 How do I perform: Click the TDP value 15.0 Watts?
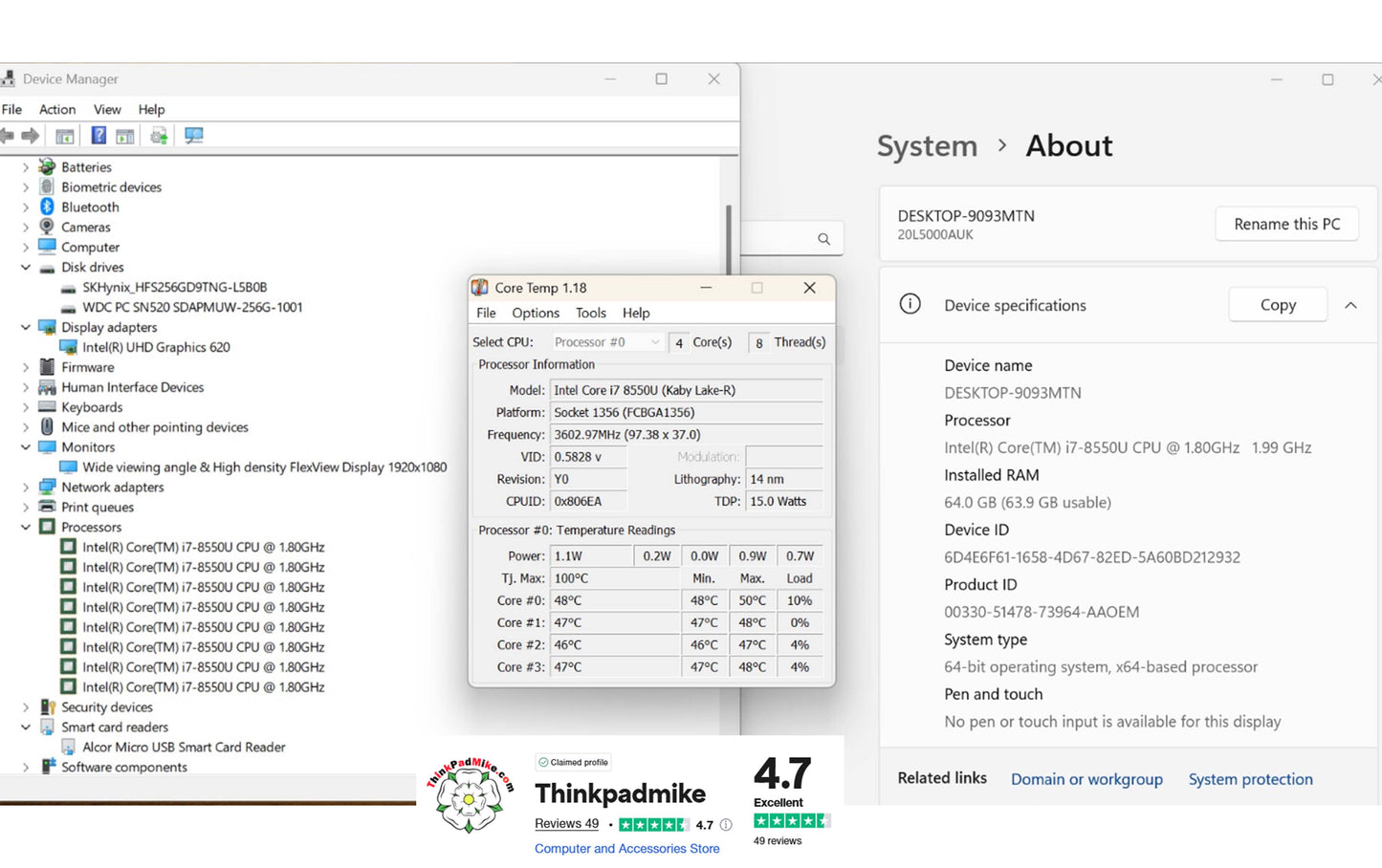click(x=783, y=501)
